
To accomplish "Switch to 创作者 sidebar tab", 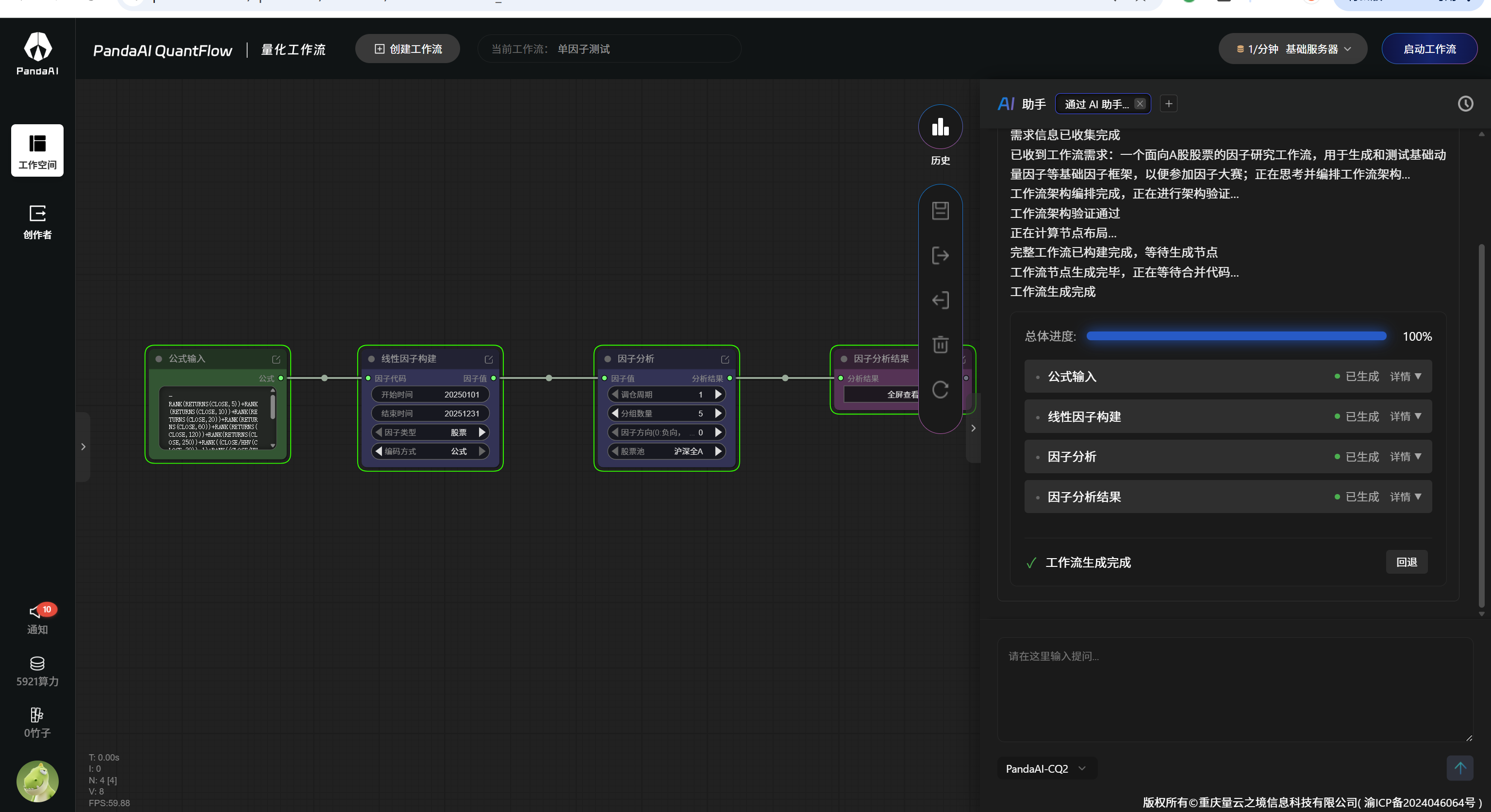I will click(37, 222).
